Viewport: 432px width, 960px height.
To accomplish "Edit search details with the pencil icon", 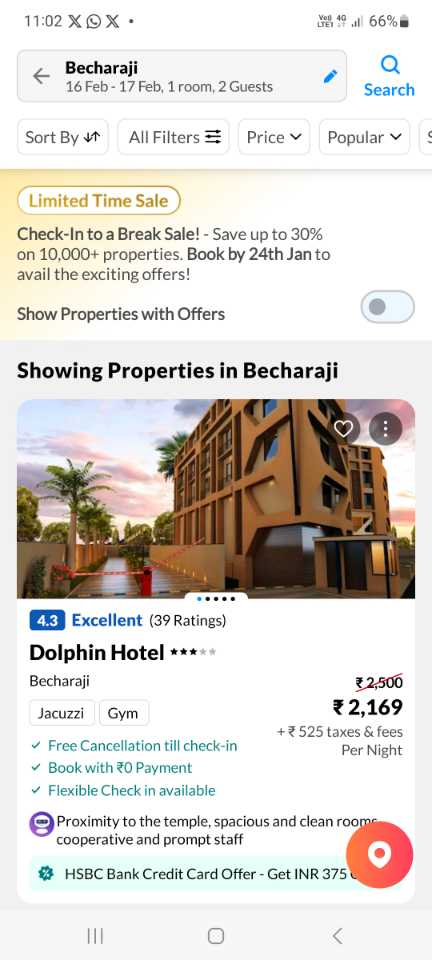I will [x=330, y=76].
